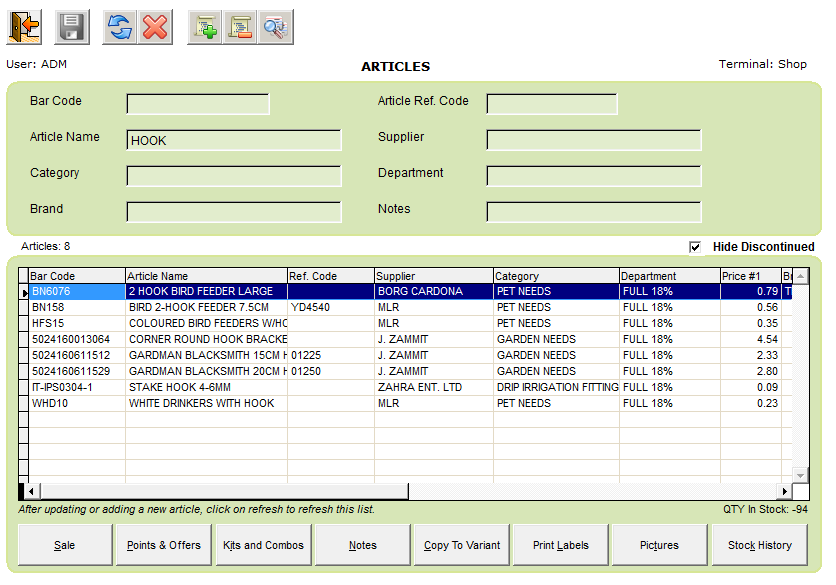Click the Article Name column header
Screen dimensions: 836x585
click(x=206, y=276)
